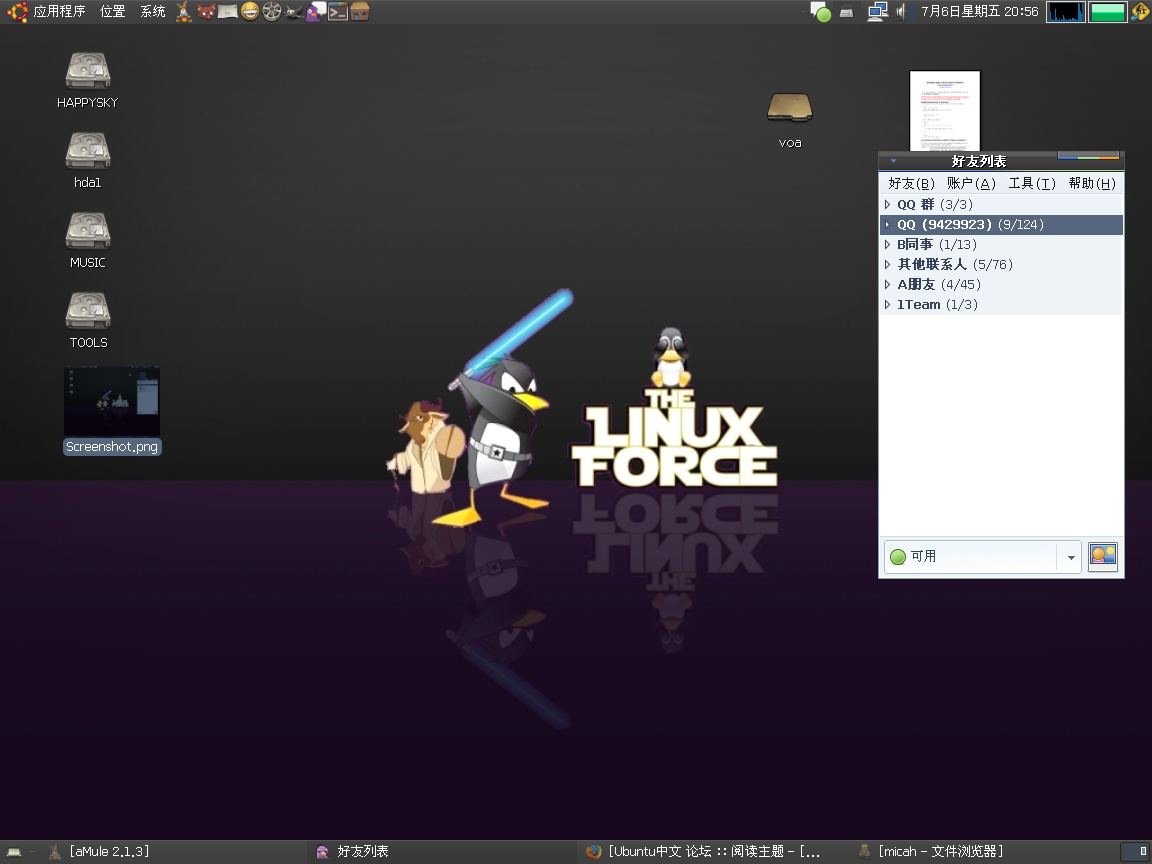Screen dimensions: 1152x864
Task: Click the yellow sign icon at panel end
Action: (x=1140, y=11)
